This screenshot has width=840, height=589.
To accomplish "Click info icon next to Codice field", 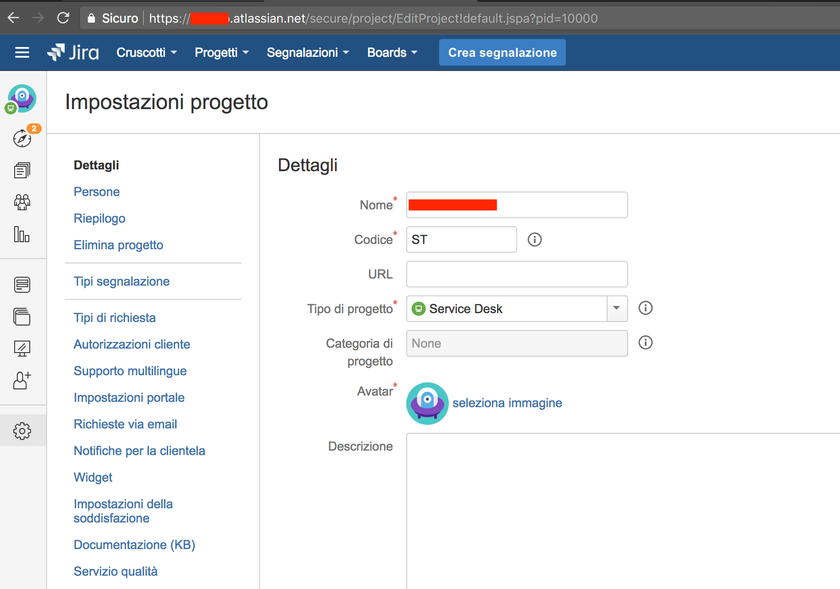I will 535,240.
